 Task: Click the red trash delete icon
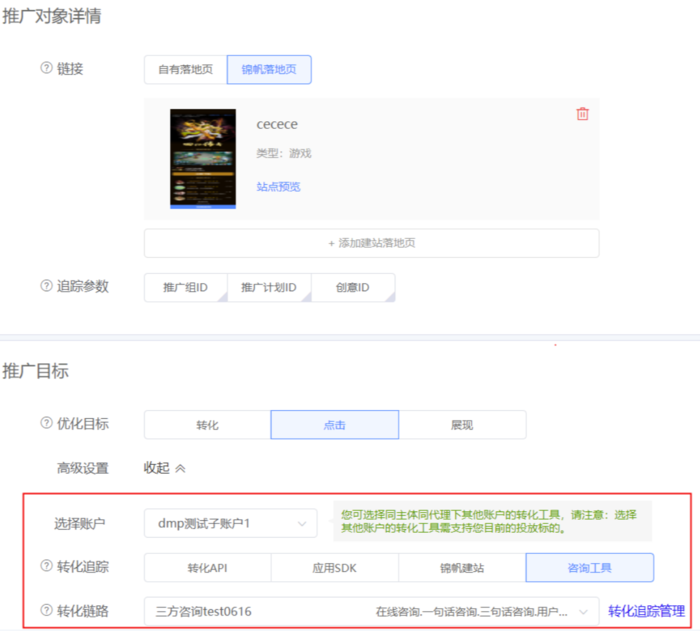click(x=583, y=114)
